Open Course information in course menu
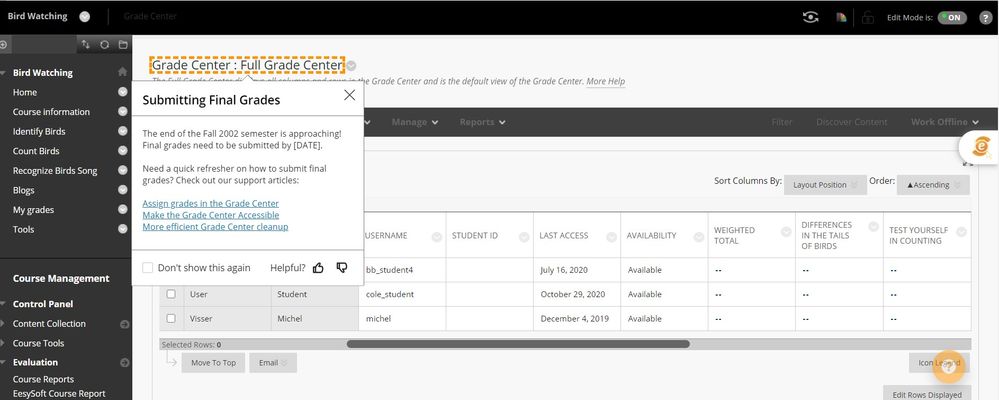Screen dimensions: 999x400 point(51,111)
